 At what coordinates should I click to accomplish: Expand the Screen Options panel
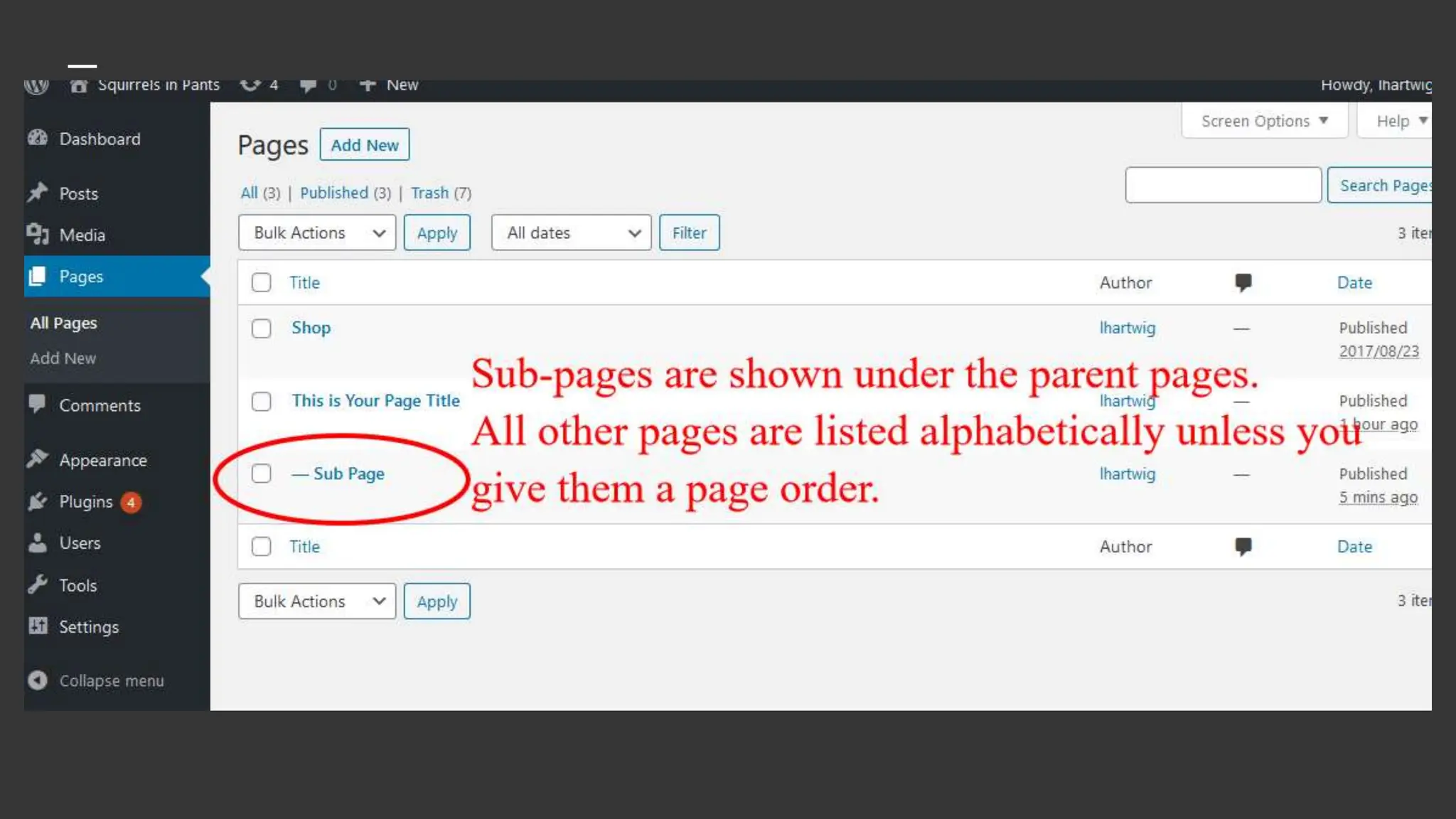point(1264,121)
